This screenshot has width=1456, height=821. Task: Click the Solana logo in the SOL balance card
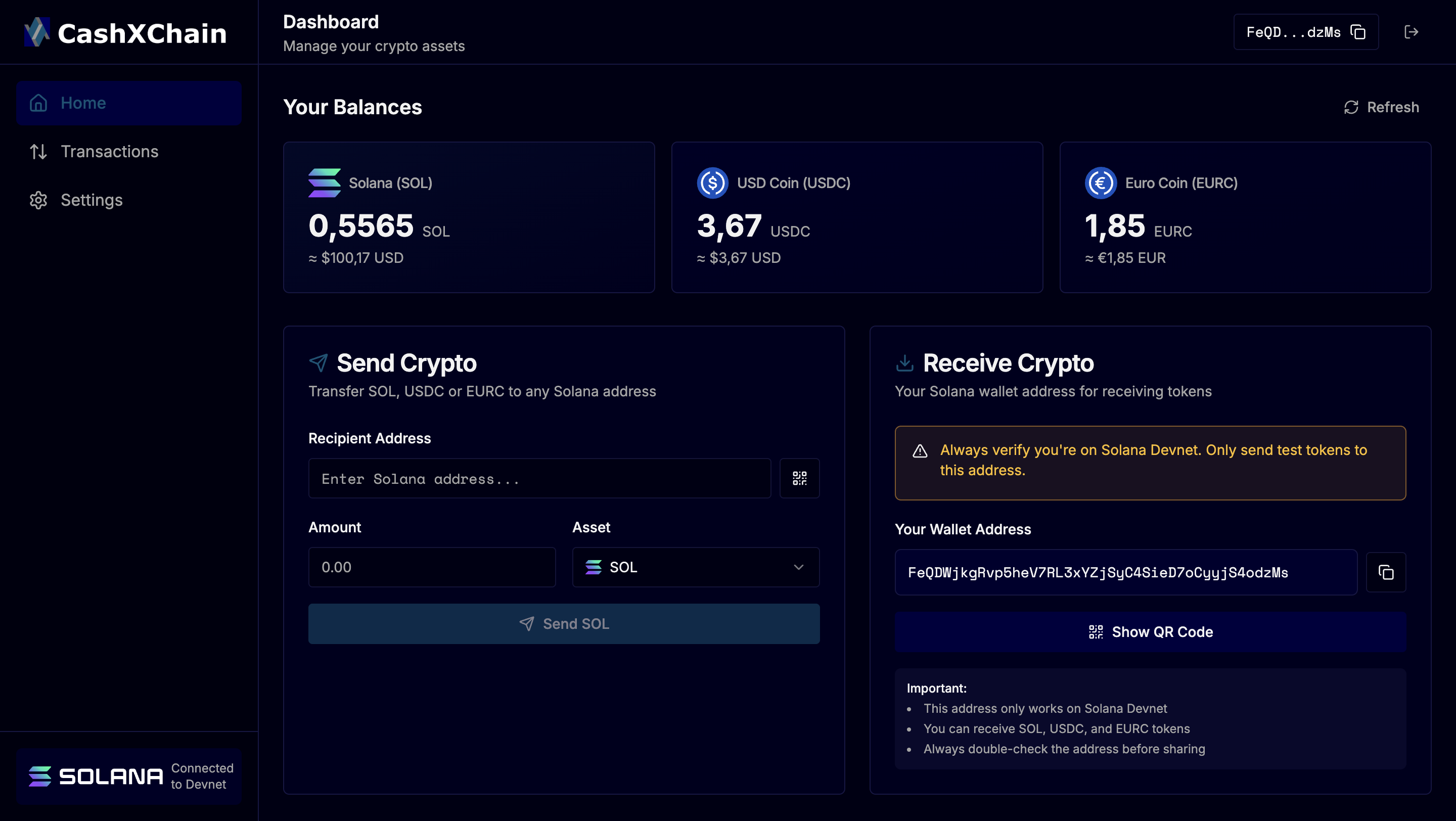click(x=325, y=183)
